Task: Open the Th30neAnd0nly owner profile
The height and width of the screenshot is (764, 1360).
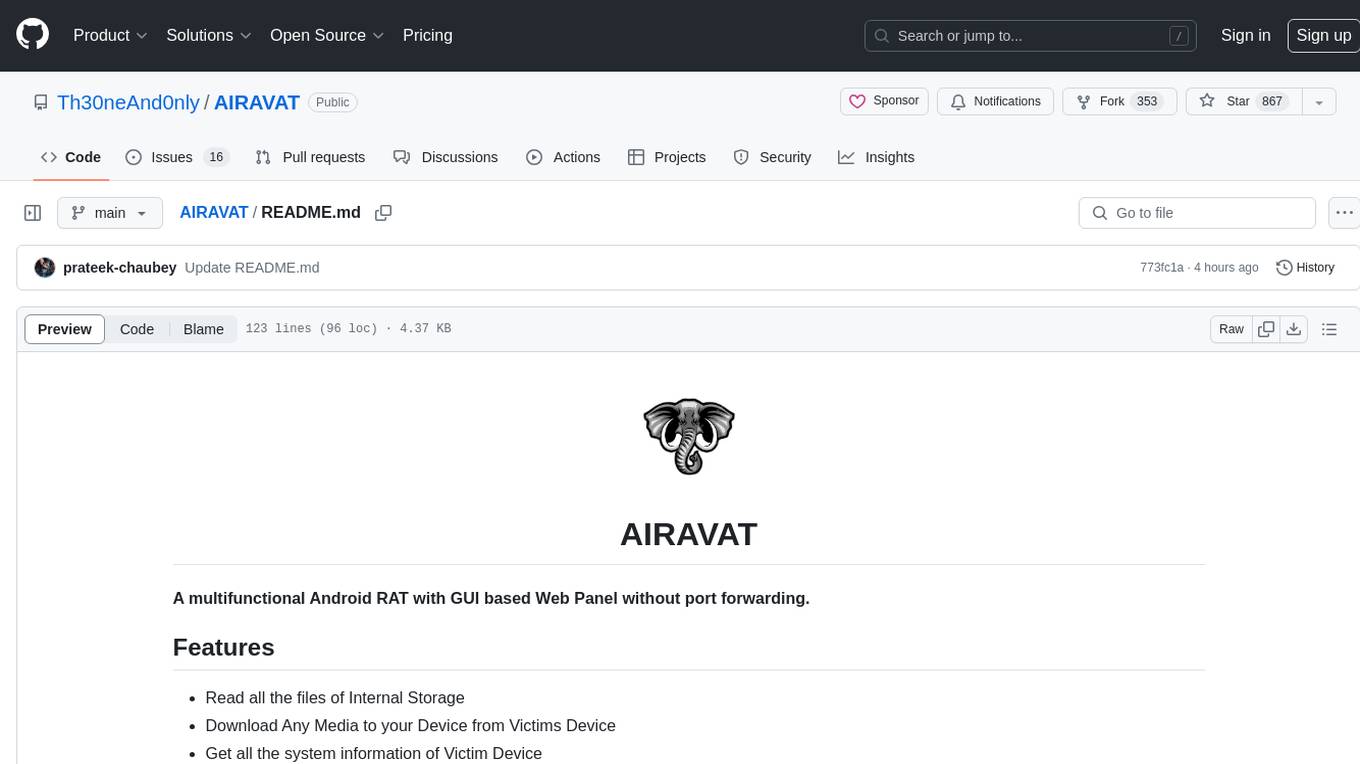Action: click(x=128, y=102)
